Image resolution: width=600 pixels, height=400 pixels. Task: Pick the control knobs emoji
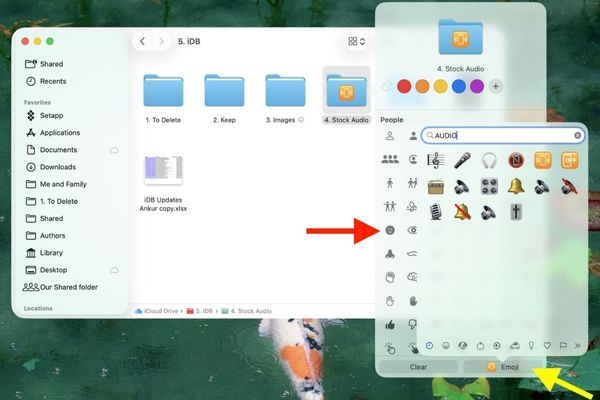click(489, 186)
